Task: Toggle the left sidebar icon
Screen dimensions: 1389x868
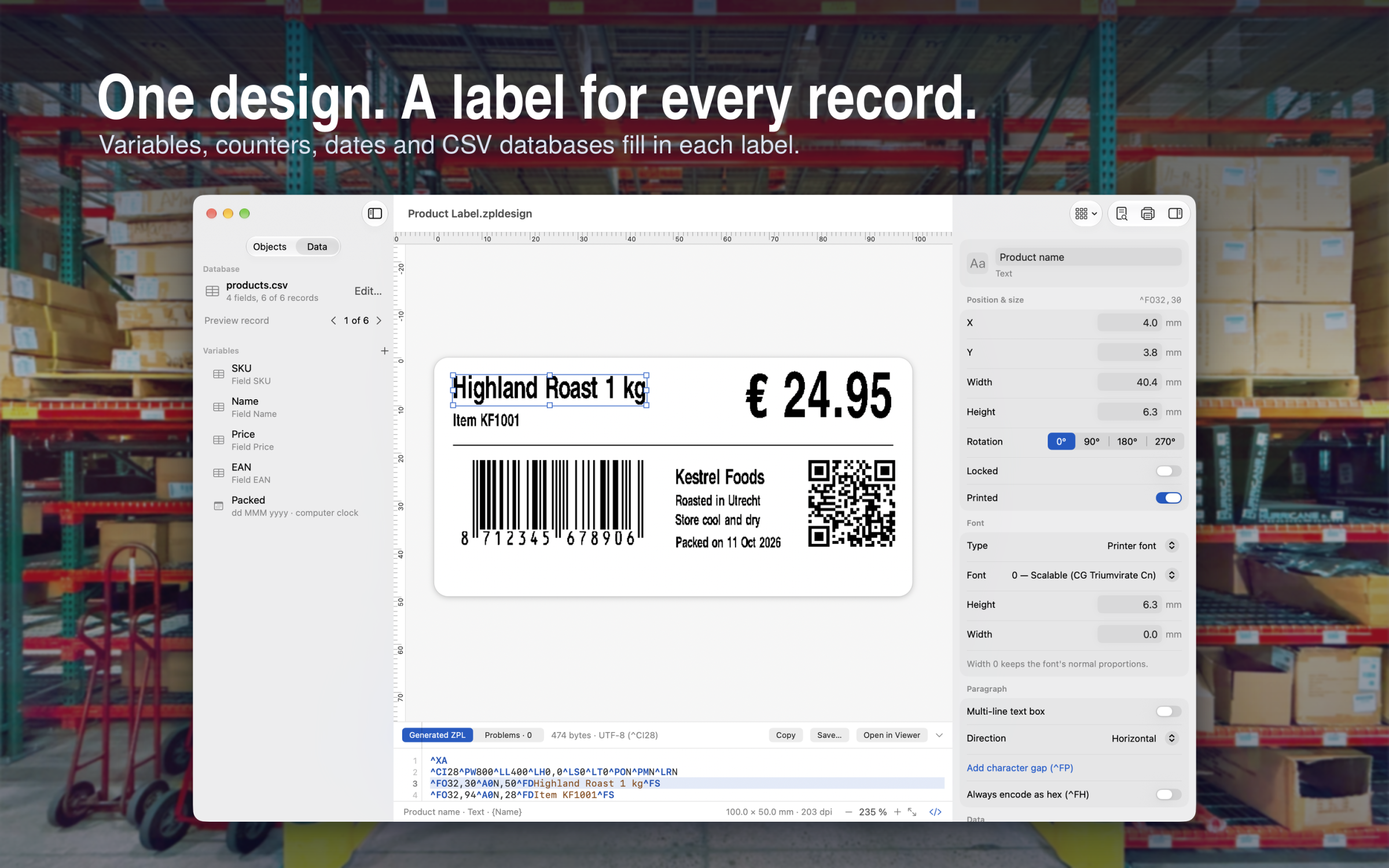Action: click(374, 214)
